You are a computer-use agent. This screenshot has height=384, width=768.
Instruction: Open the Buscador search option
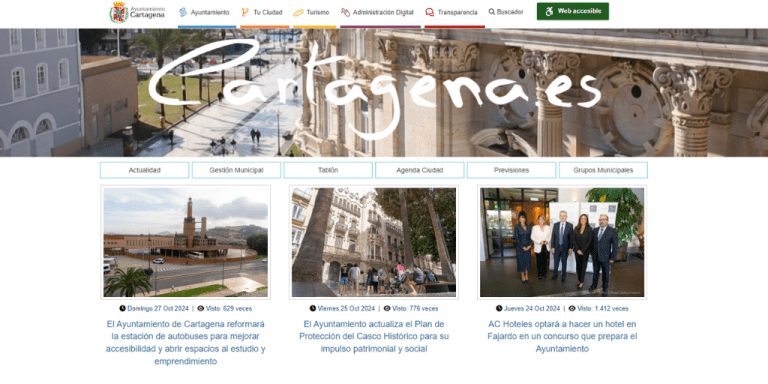tap(506, 12)
